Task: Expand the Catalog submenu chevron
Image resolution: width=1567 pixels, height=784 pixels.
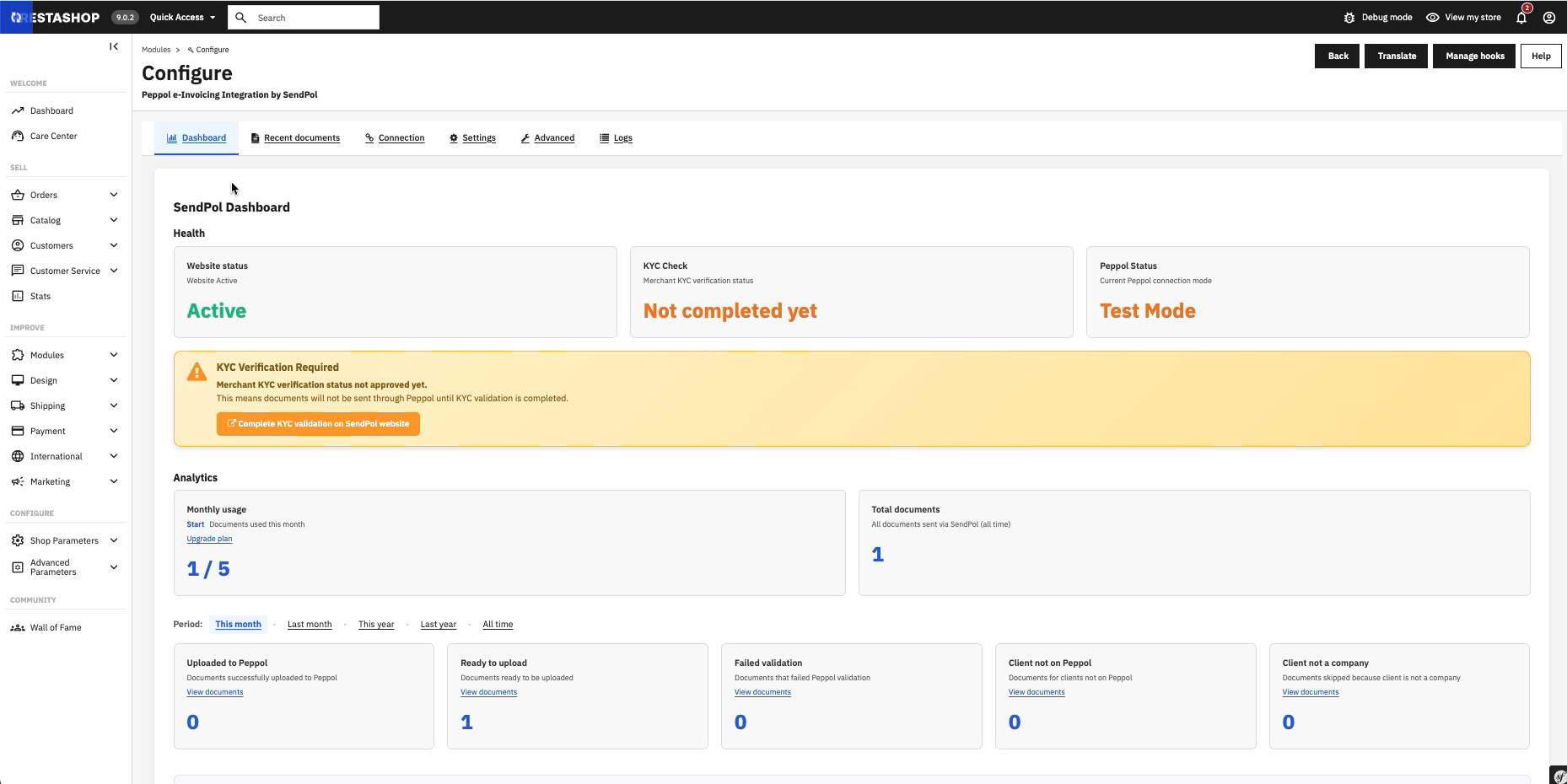Action: point(114,220)
